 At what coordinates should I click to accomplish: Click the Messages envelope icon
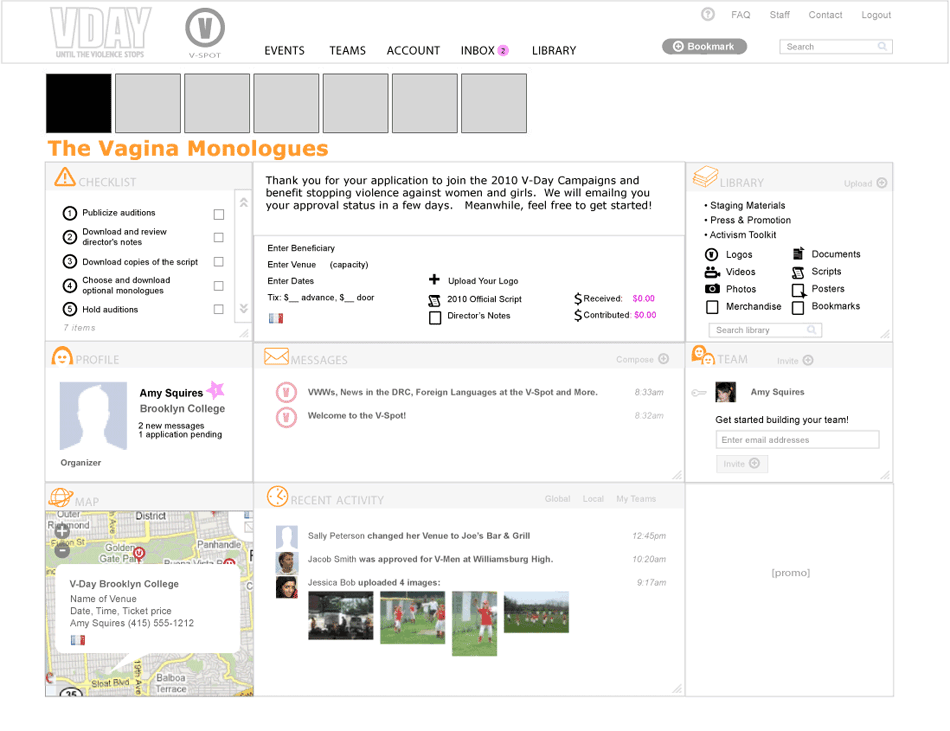coord(276,356)
